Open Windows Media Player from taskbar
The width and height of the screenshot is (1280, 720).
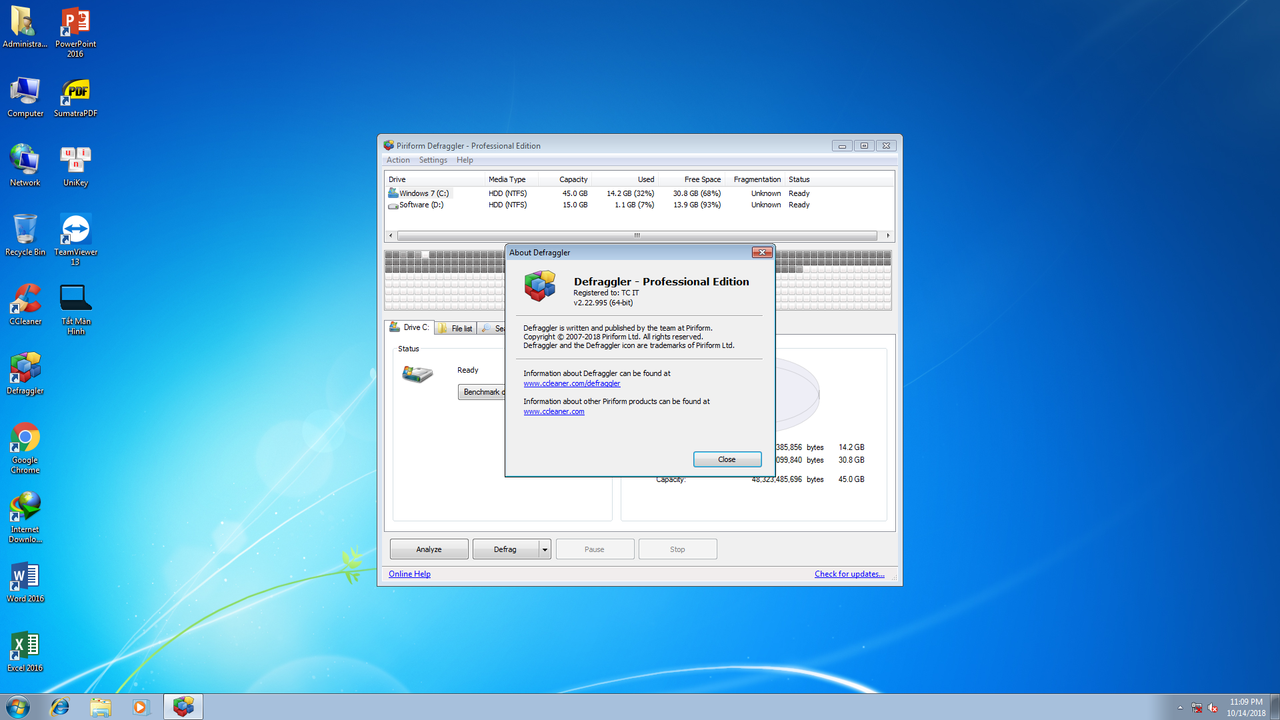point(141,707)
